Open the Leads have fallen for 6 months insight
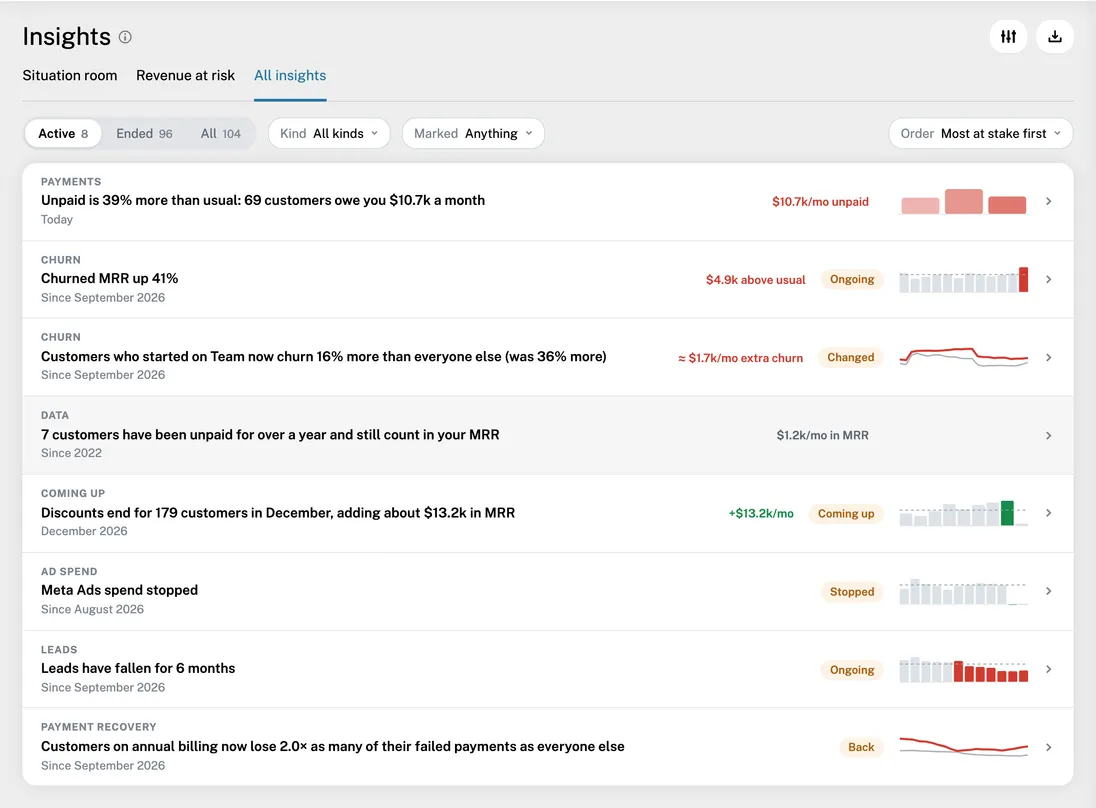 (548, 670)
